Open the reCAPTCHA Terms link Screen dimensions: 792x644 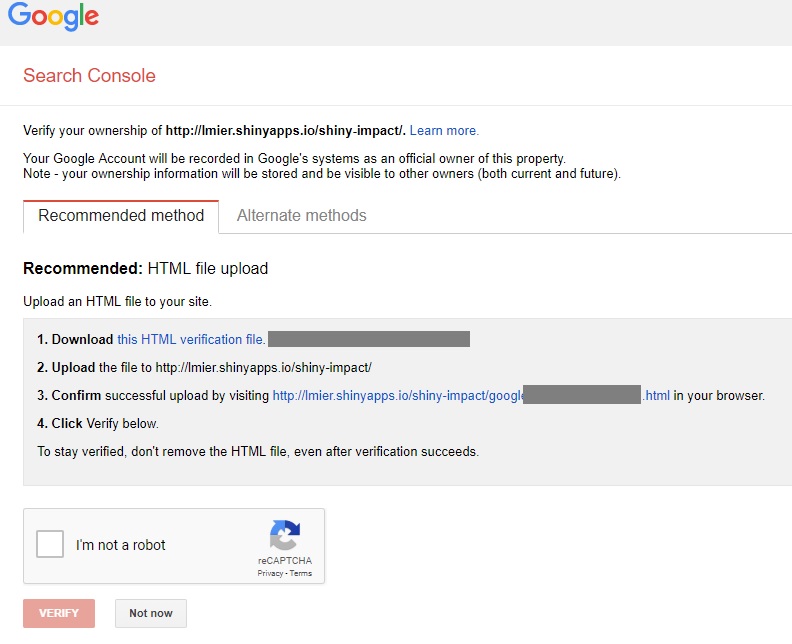pyautogui.click(x=301, y=573)
